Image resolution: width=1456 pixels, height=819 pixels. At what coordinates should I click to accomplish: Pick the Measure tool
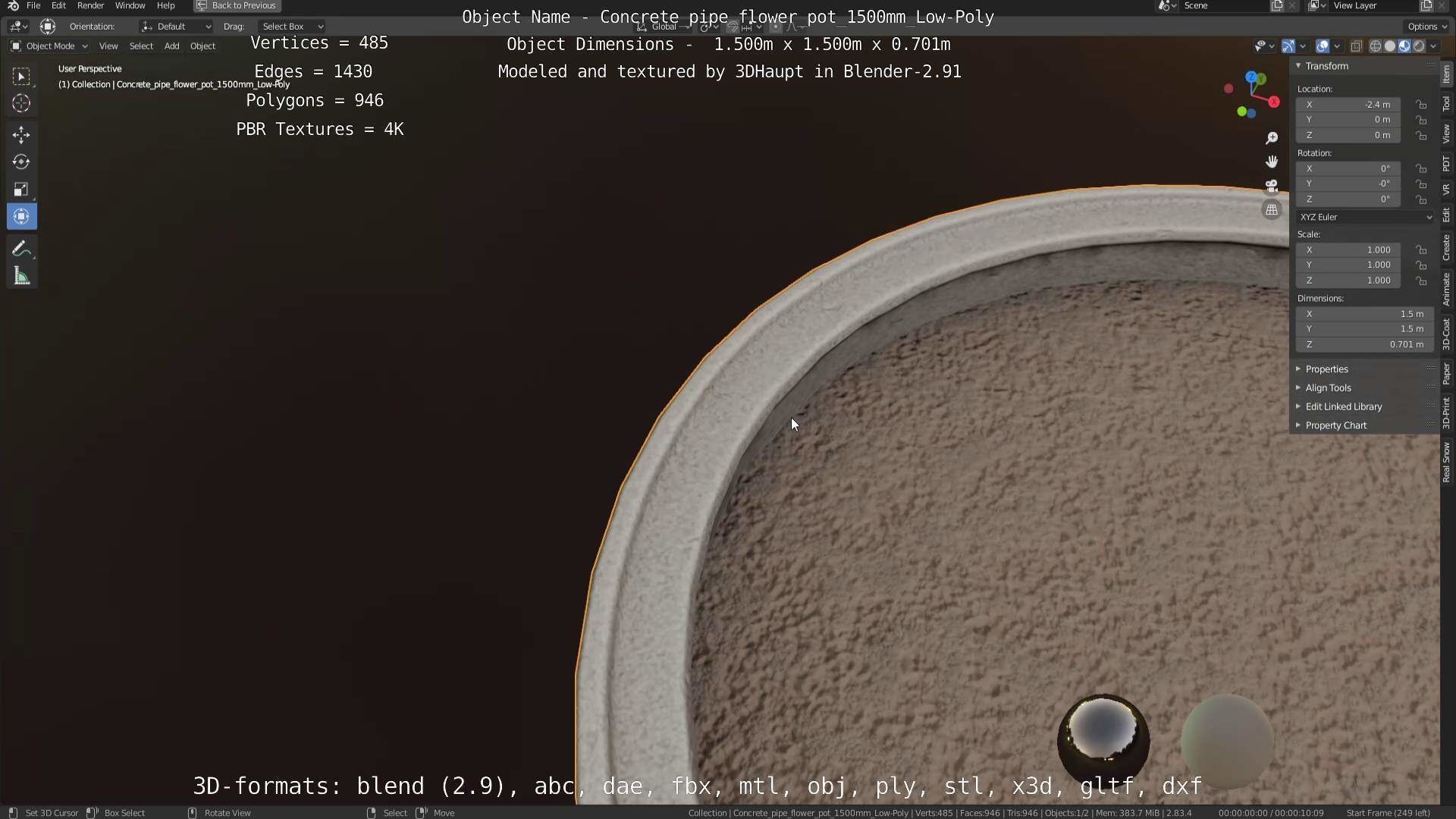coord(21,277)
